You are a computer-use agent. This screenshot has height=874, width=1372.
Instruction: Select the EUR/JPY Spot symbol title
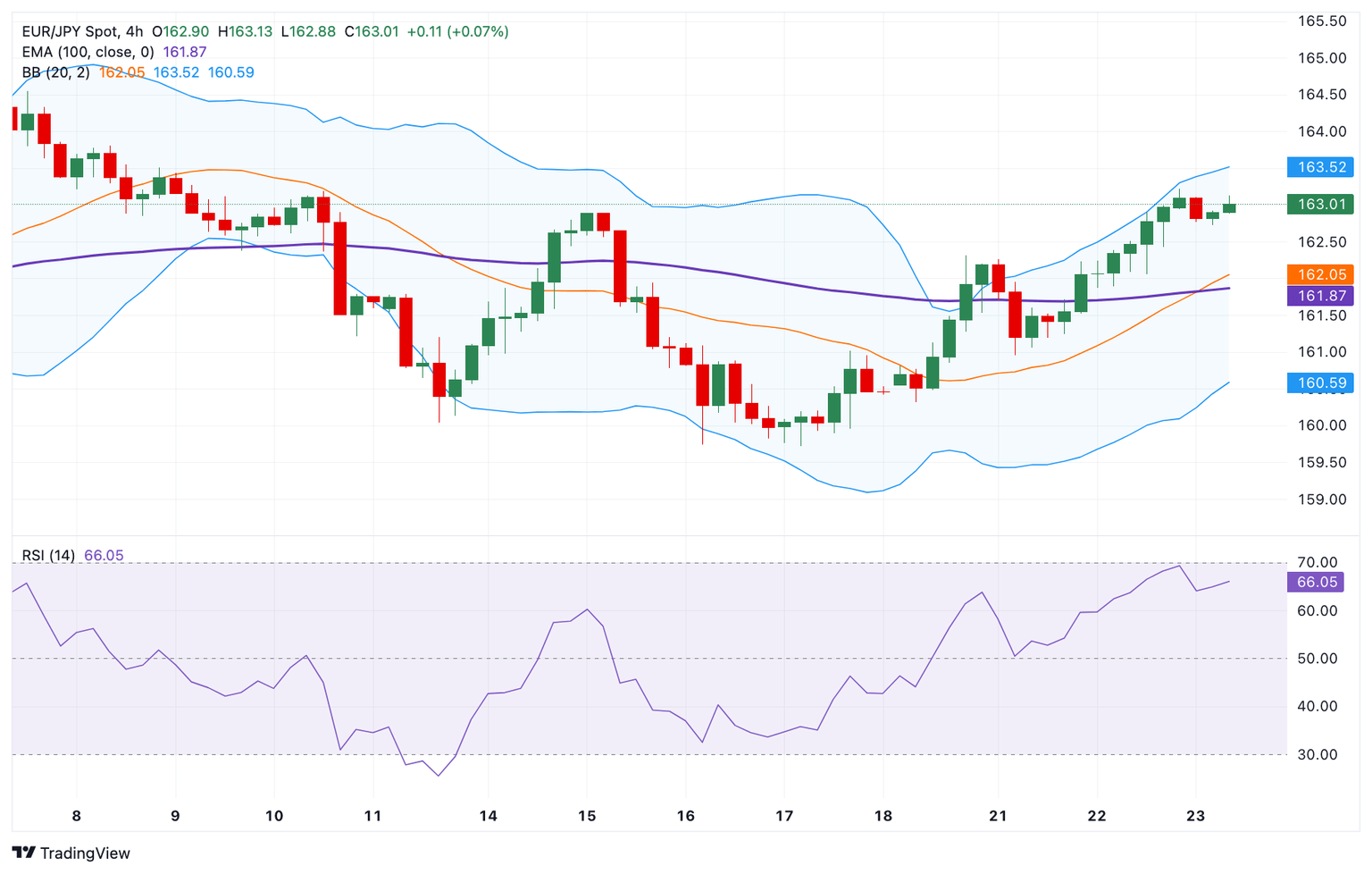tap(68, 31)
